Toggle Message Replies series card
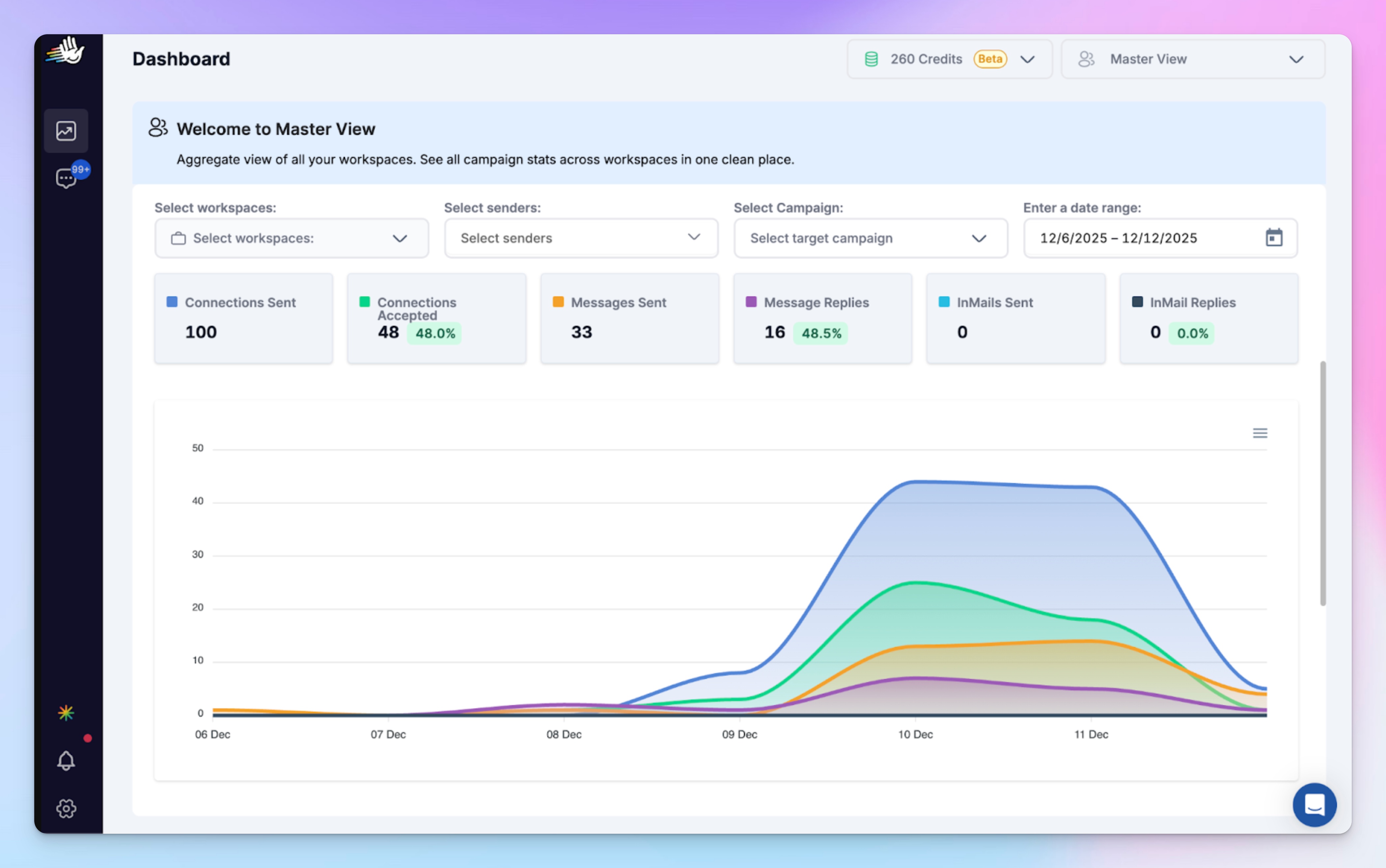This screenshot has width=1386, height=868. [x=822, y=318]
